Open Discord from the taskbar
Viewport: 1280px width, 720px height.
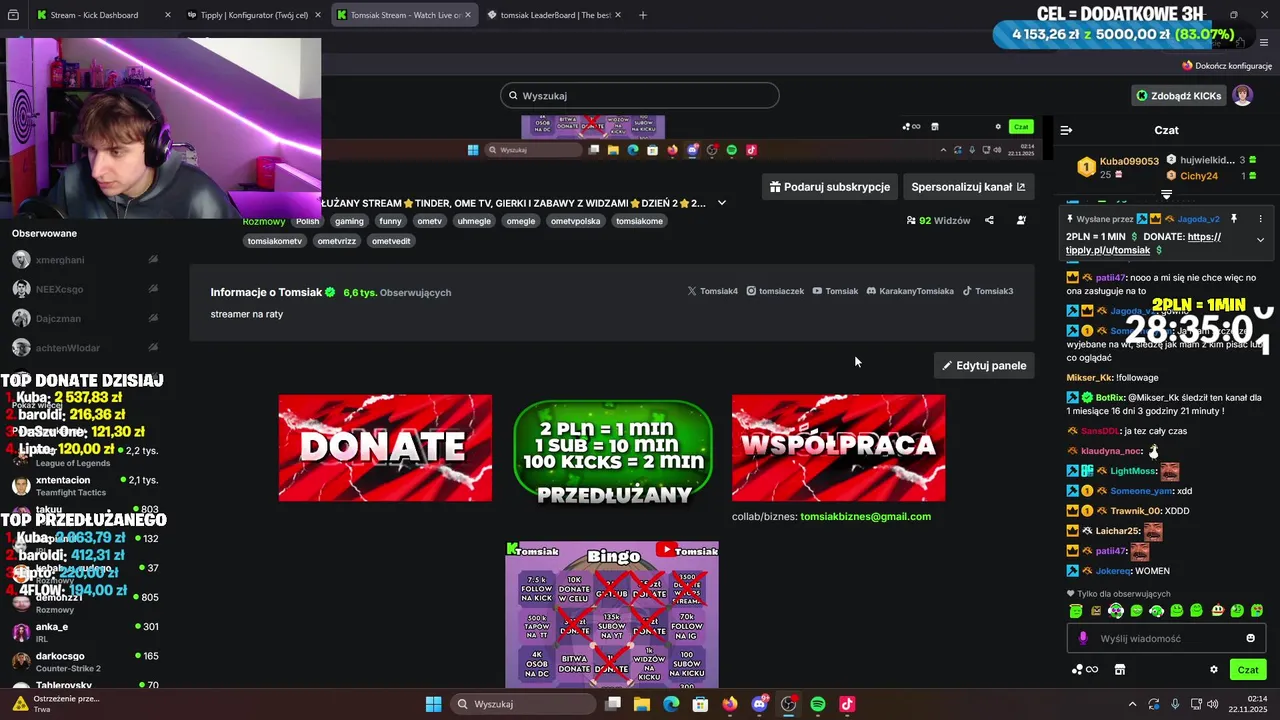coord(760,704)
